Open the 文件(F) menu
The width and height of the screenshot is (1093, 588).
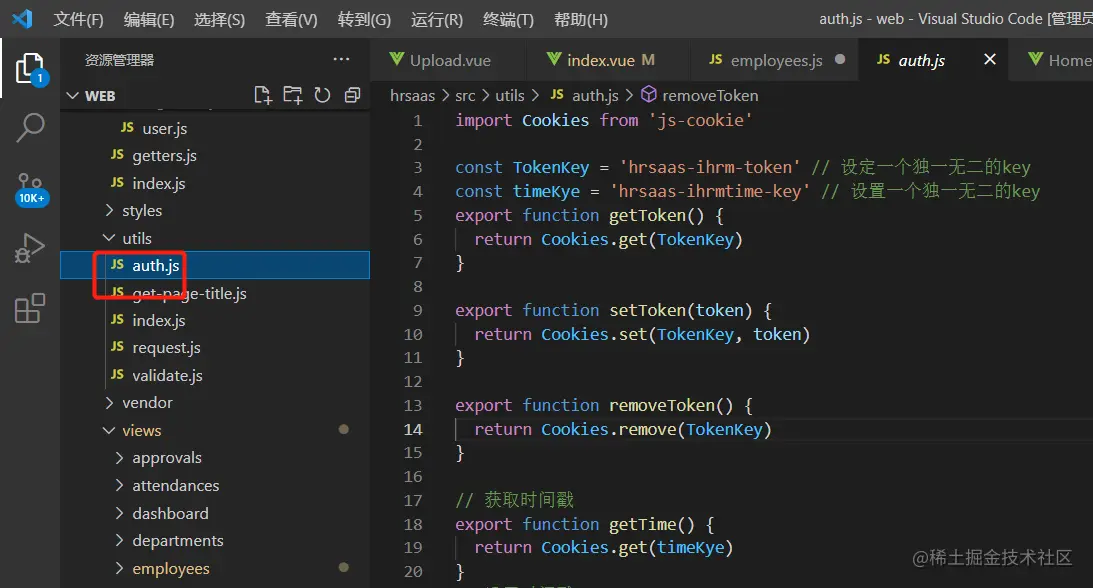tap(78, 20)
